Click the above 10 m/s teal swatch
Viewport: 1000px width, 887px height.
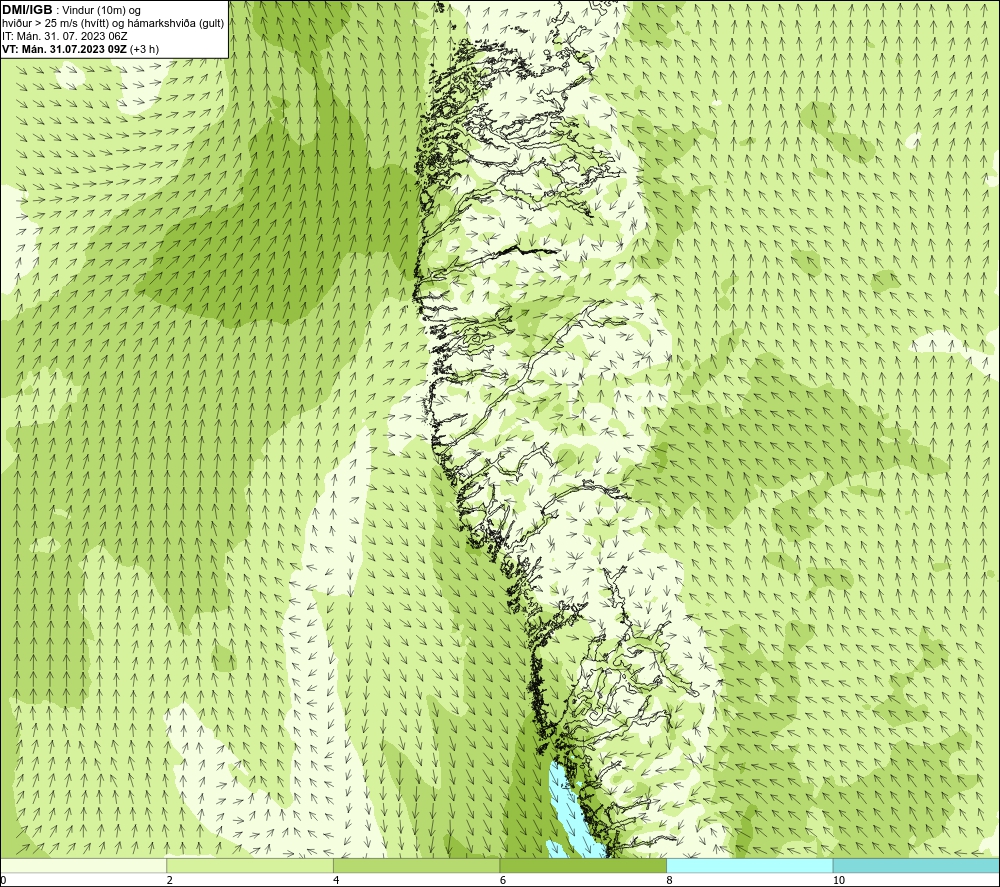click(916, 865)
